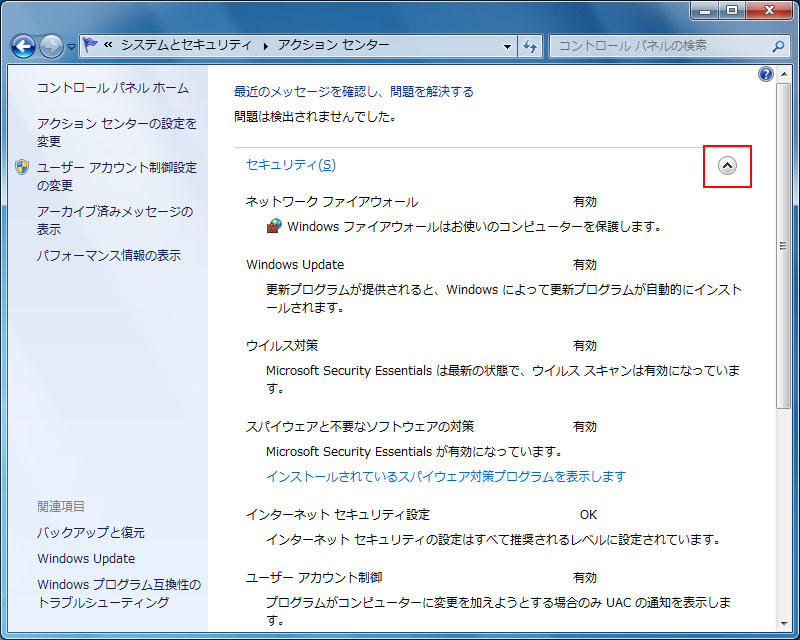This screenshot has height=640, width=800.
Task: Select アクション センター breadcrumb
Action: 334,45
